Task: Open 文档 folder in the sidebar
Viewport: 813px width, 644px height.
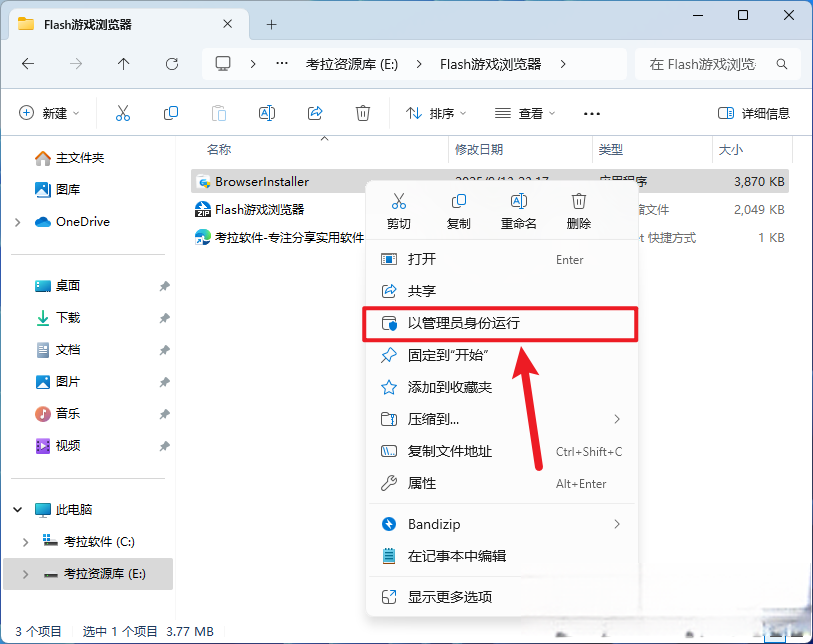Action: (x=58, y=350)
